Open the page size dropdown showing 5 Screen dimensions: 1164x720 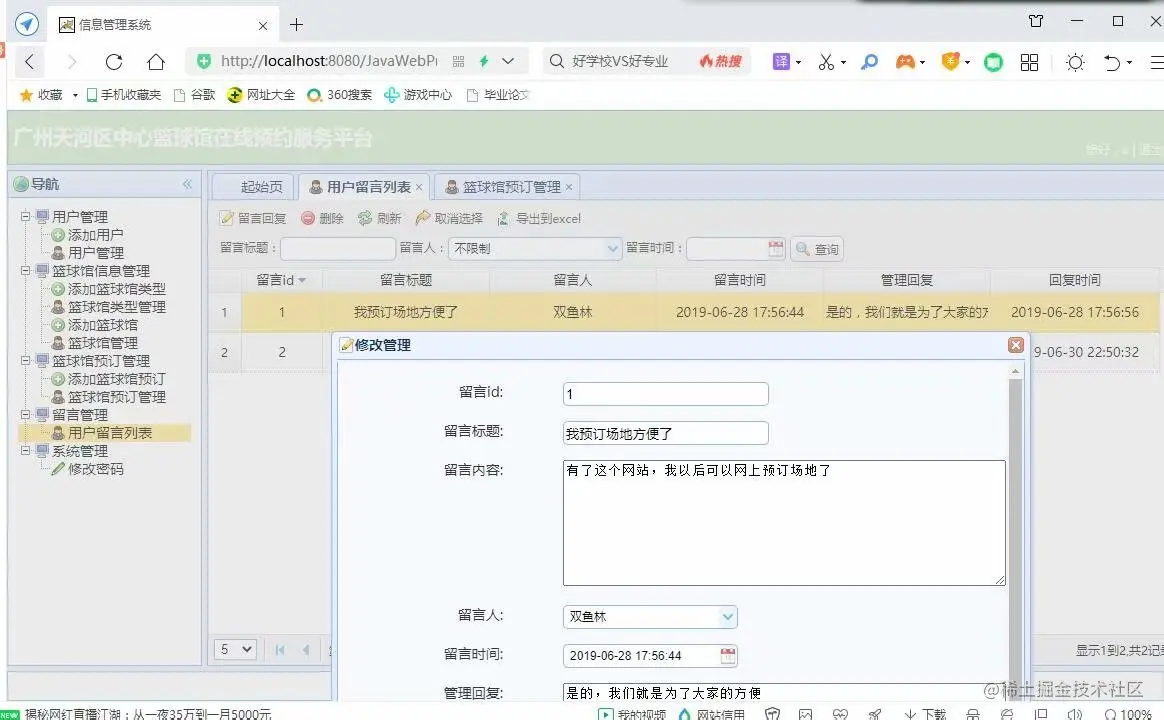[236, 649]
